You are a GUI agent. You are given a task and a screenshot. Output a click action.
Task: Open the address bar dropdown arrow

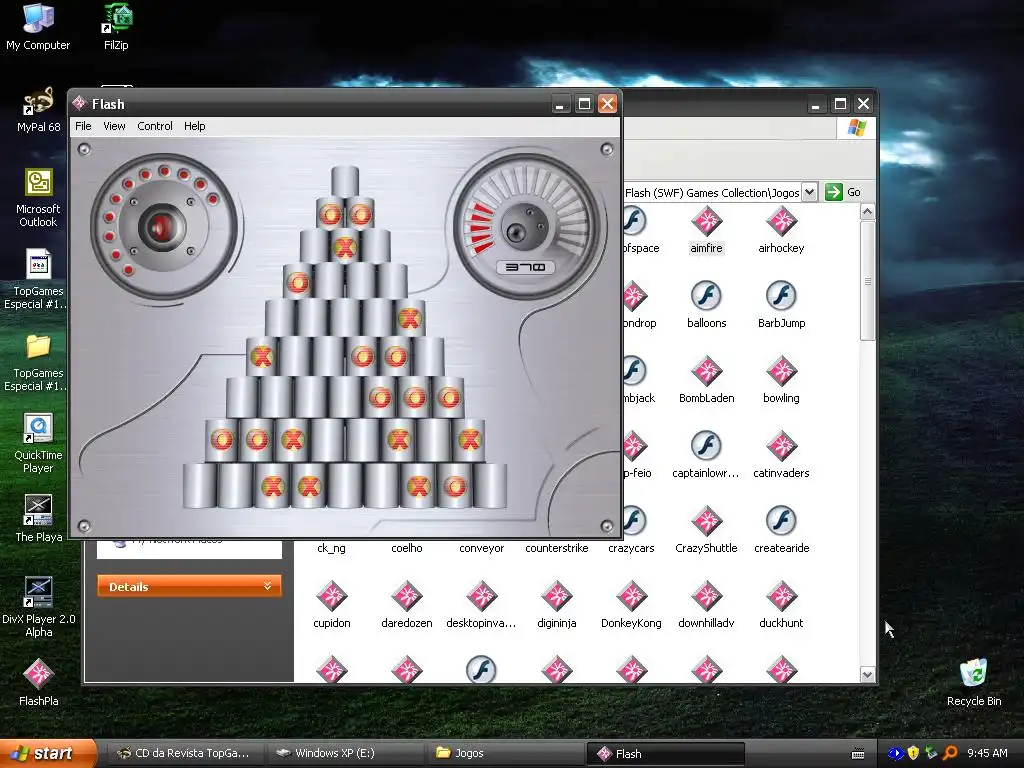point(809,192)
